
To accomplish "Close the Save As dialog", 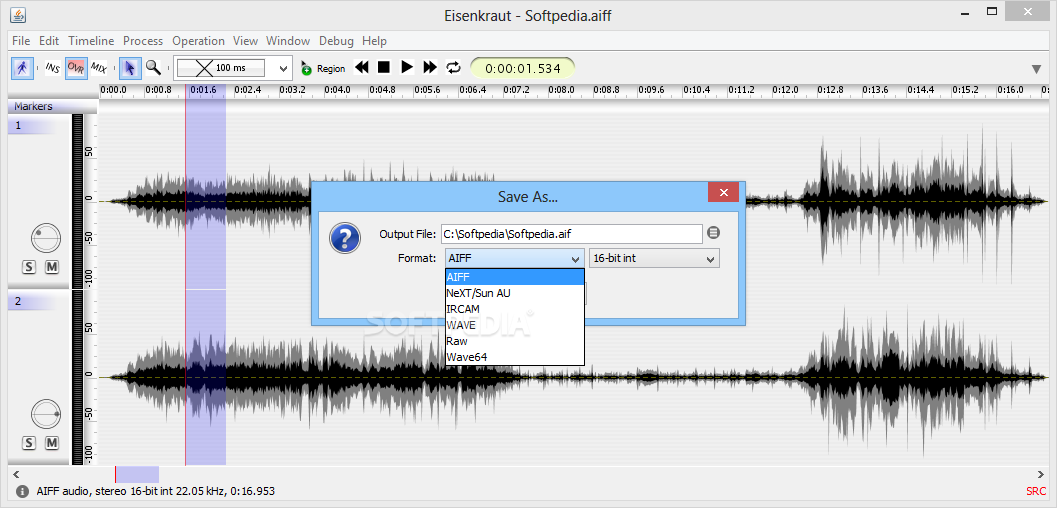I will pos(723,193).
